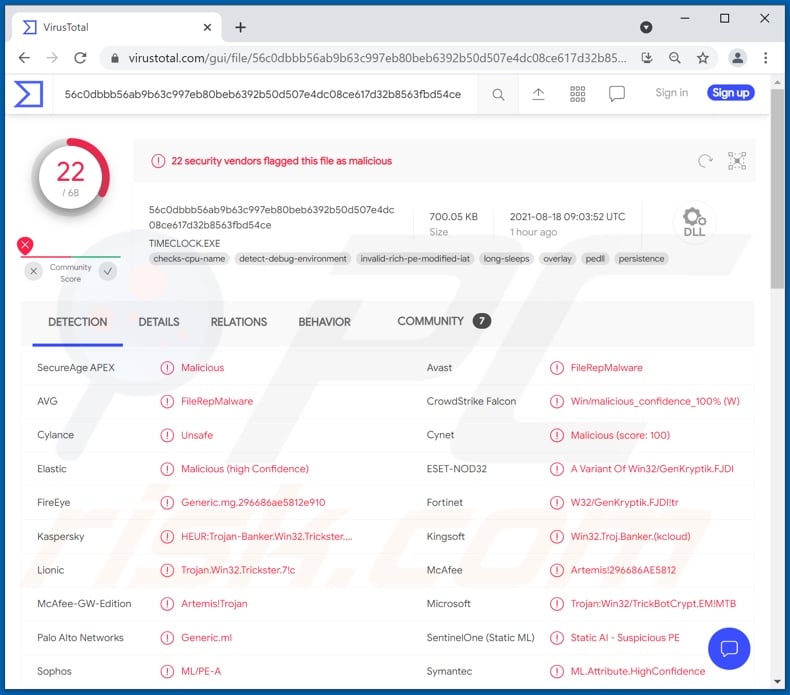Screen dimensions: 790x695
Task: Click the DLL file type icon
Action: click(x=694, y=222)
